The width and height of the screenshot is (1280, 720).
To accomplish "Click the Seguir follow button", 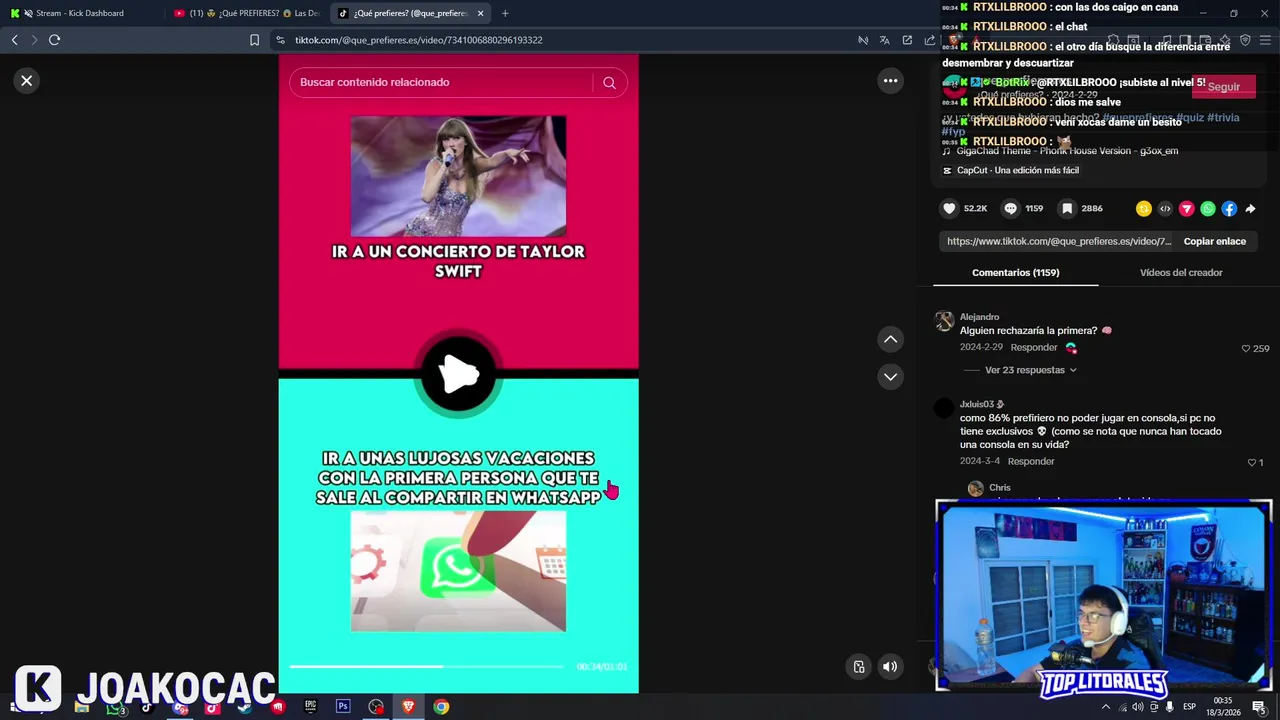I will [1223, 87].
